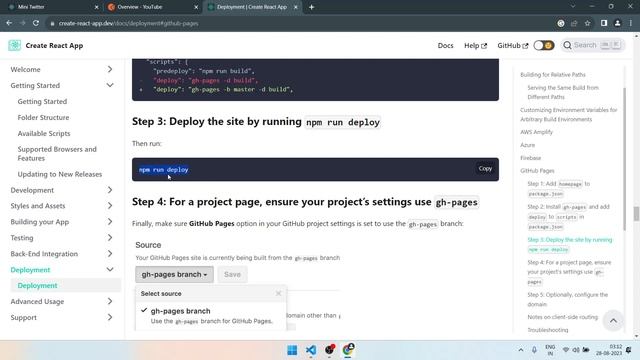640x360 pixels.
Task: Jump to Notes on client-side routing
Action: (562, 317)
